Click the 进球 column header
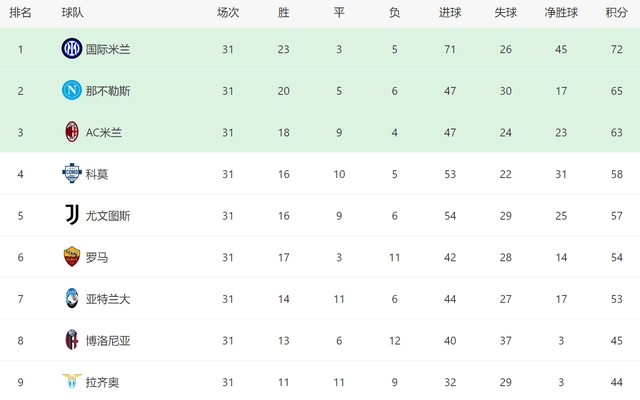The image size is (640, 400). click(x=450, y=13)
